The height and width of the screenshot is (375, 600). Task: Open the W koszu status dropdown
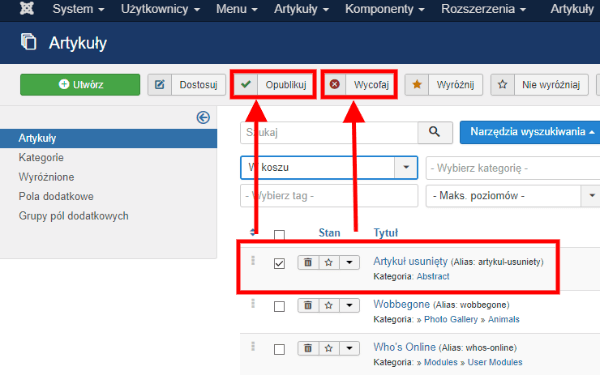329,168
